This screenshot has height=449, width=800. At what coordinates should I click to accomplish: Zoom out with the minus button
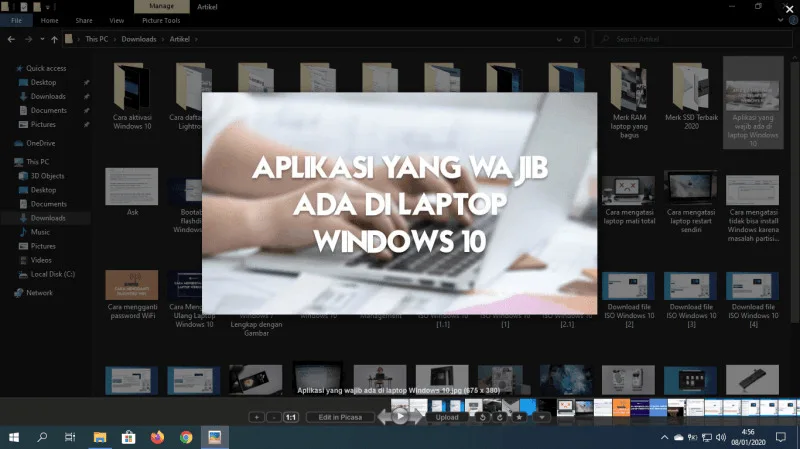coord(274,417)
